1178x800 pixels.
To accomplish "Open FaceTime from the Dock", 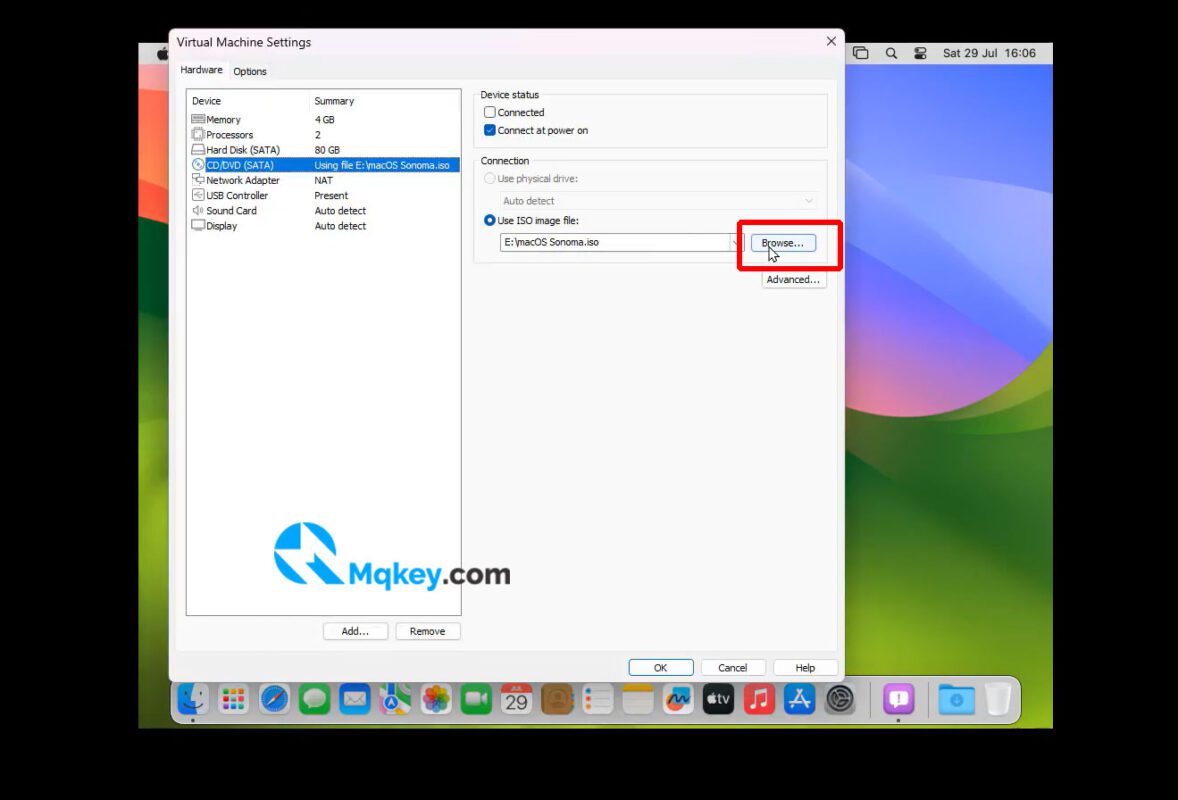I will 476,699.
